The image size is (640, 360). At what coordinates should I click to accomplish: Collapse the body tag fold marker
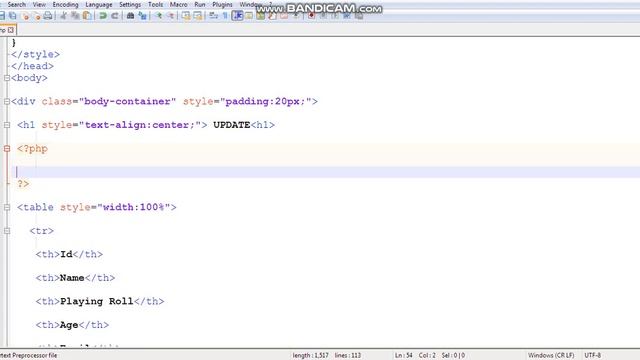coord(7,78)
